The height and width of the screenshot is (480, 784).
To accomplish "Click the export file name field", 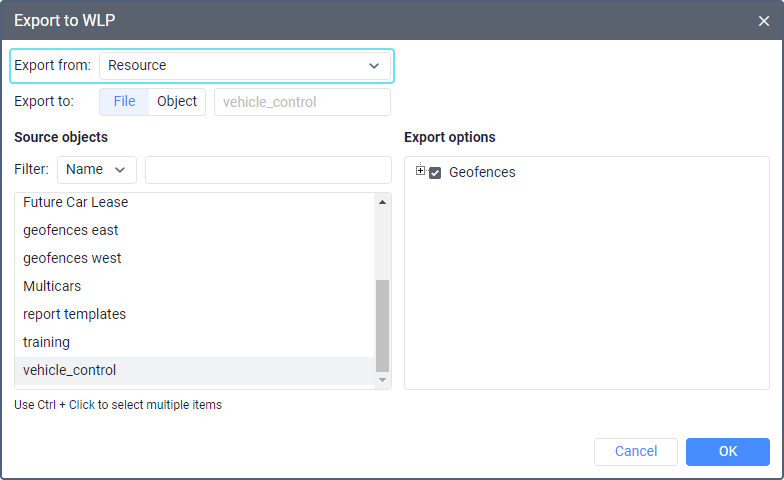I will (x=302, y=102).
